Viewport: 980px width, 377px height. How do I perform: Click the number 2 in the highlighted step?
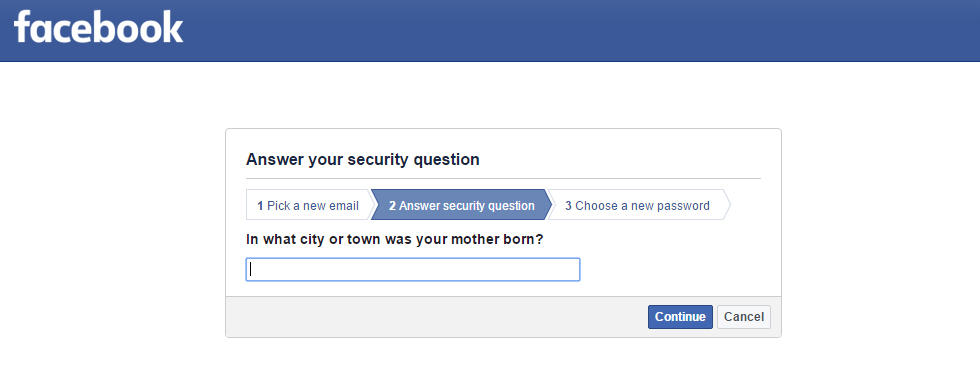392,206
